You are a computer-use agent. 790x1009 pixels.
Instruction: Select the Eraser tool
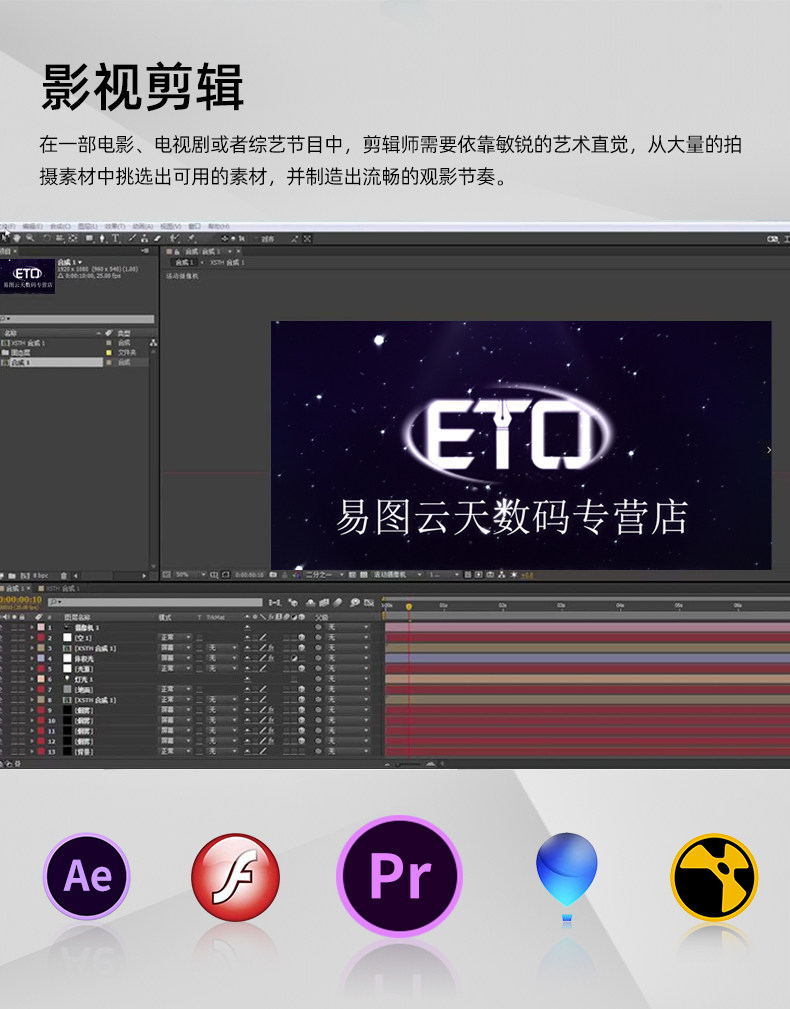point(157,239)
